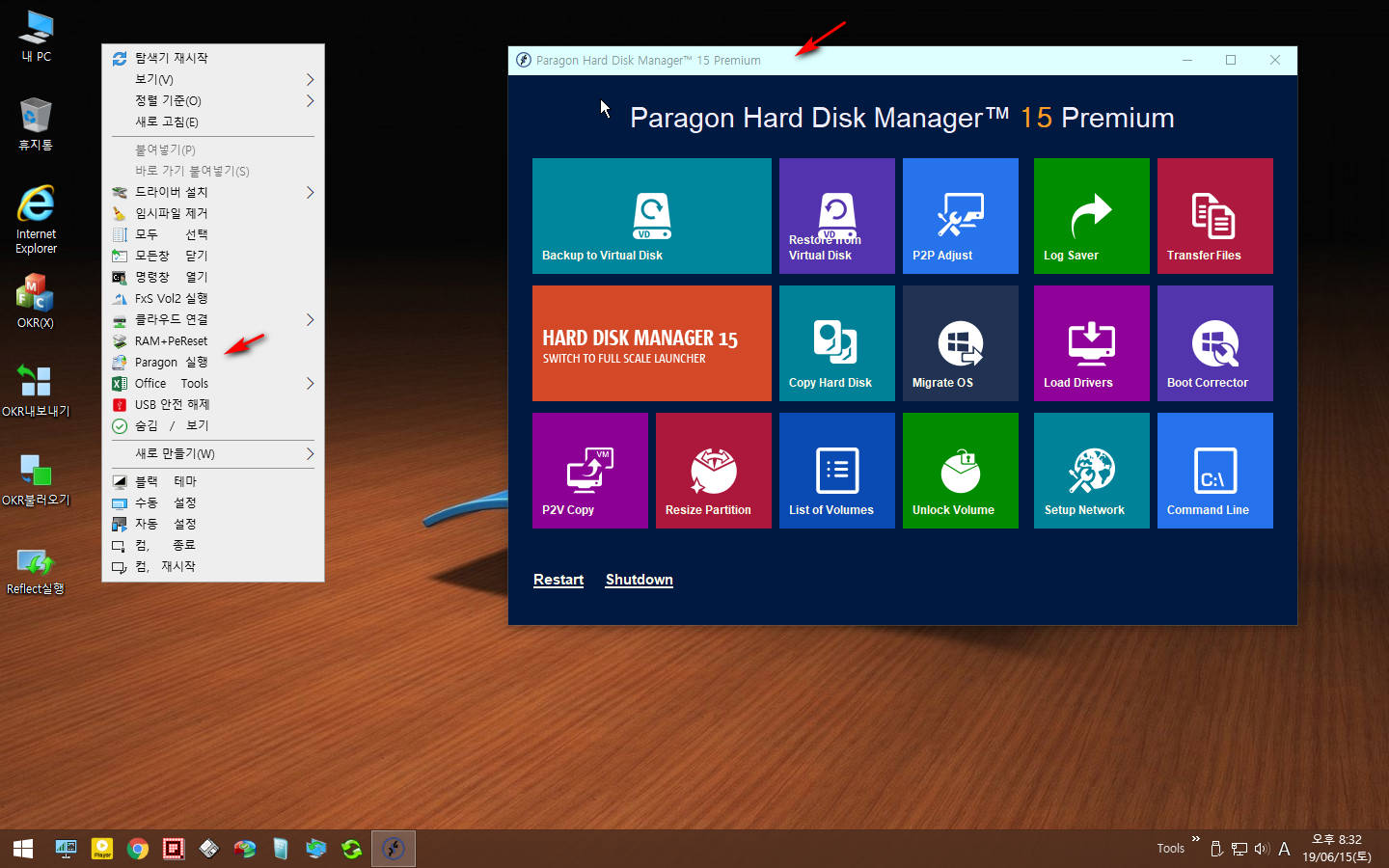Open the Migrate OS tile

(x=961, y=343)
